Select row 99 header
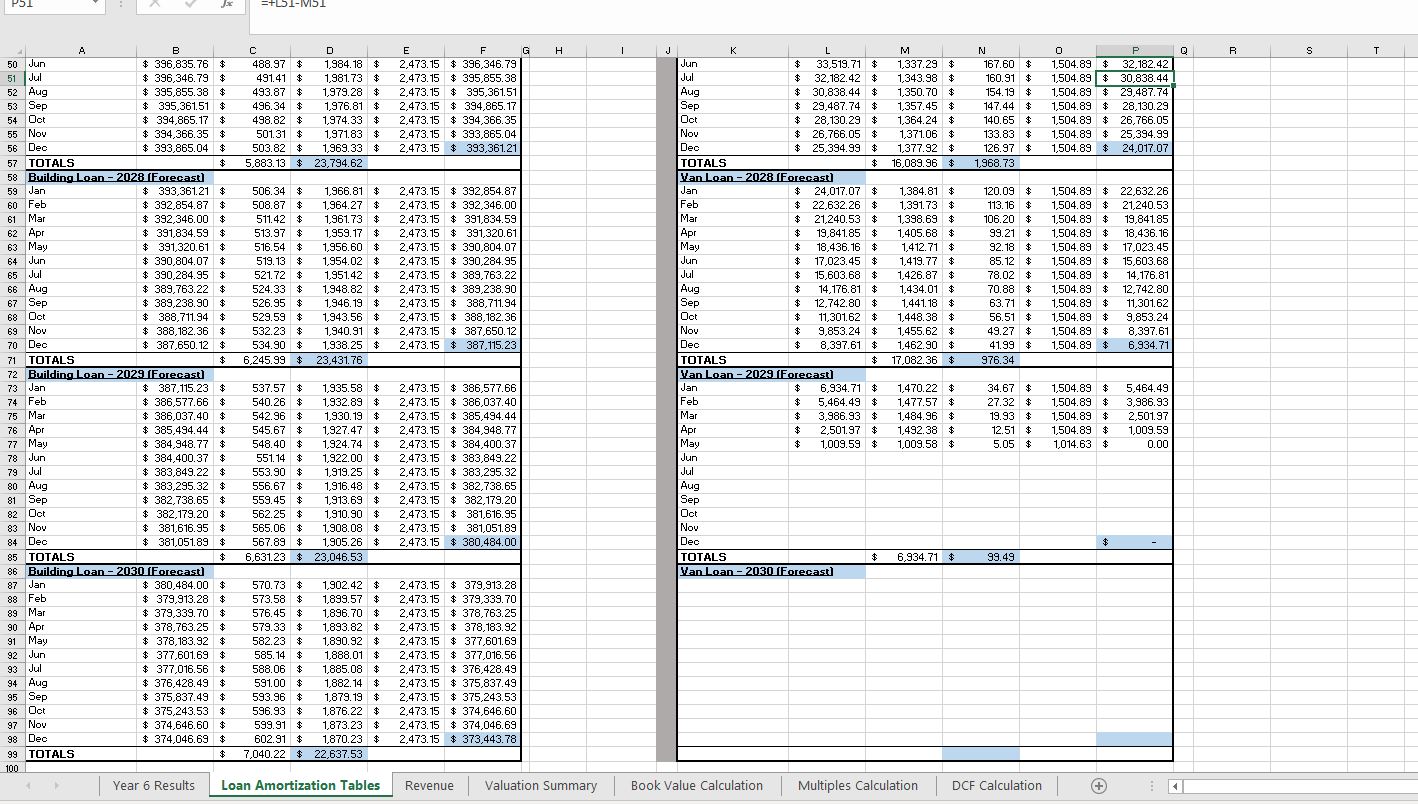This screenshot has height=804, width=1418. click(x=13, y=754)
